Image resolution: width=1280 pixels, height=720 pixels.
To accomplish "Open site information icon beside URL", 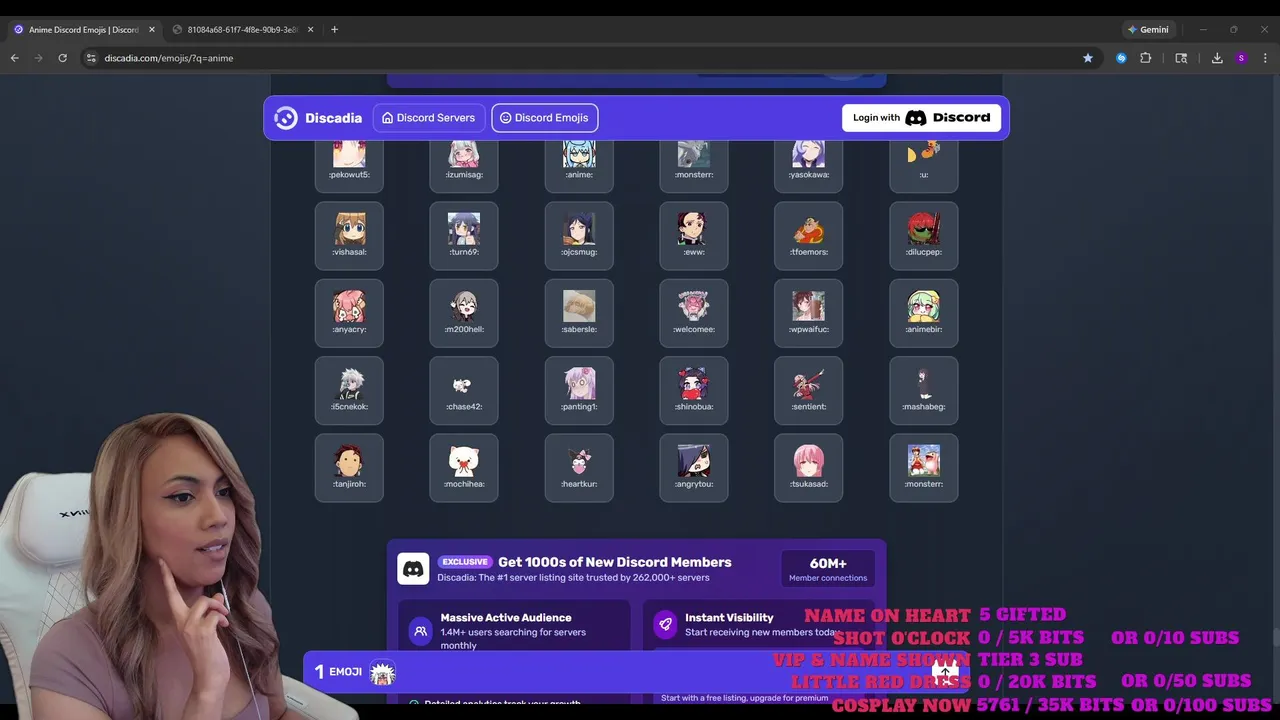I will pyautogui.click(x=91, y=58).
